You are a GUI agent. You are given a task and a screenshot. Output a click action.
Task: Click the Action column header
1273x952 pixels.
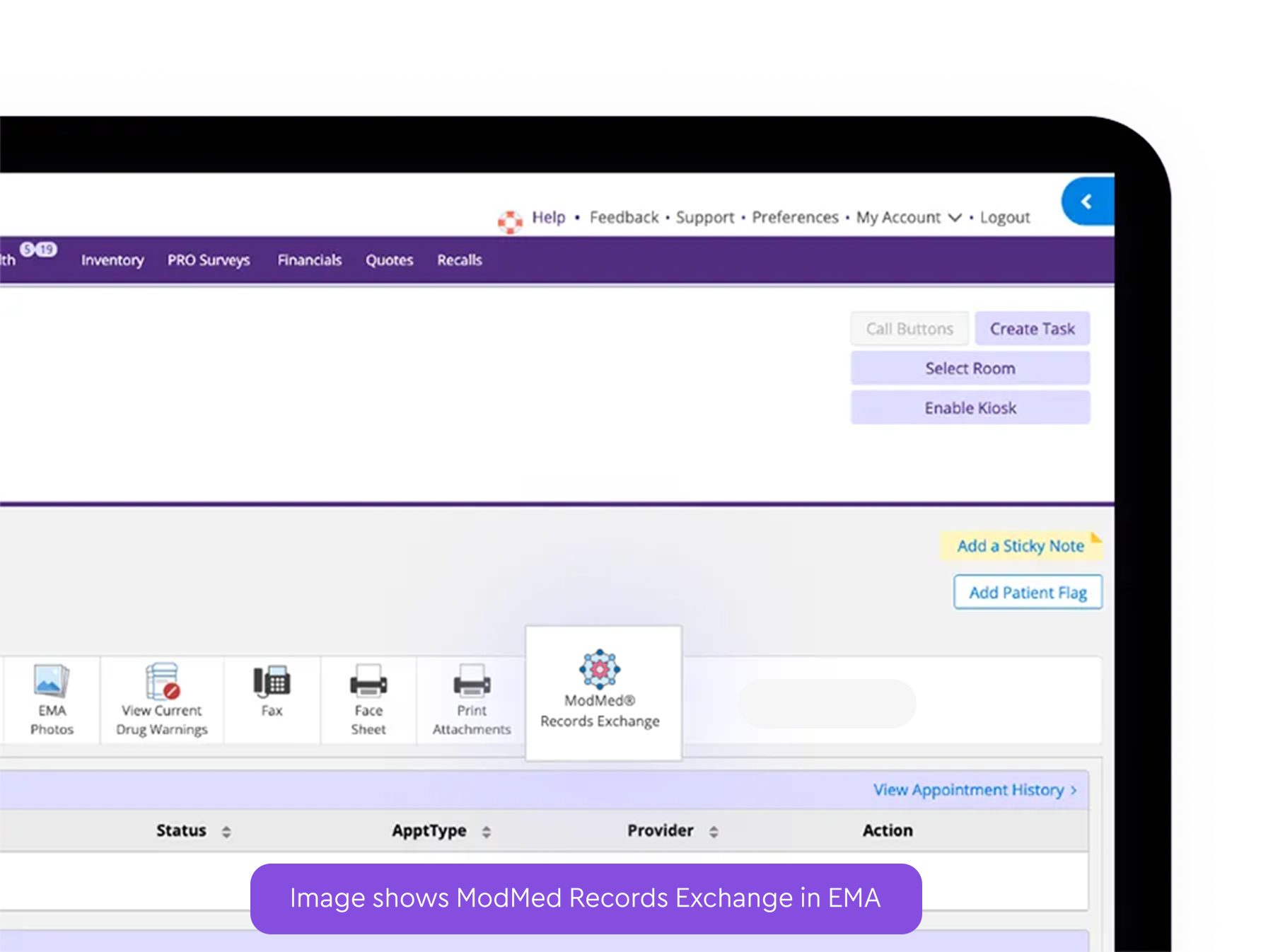point(888,831)
